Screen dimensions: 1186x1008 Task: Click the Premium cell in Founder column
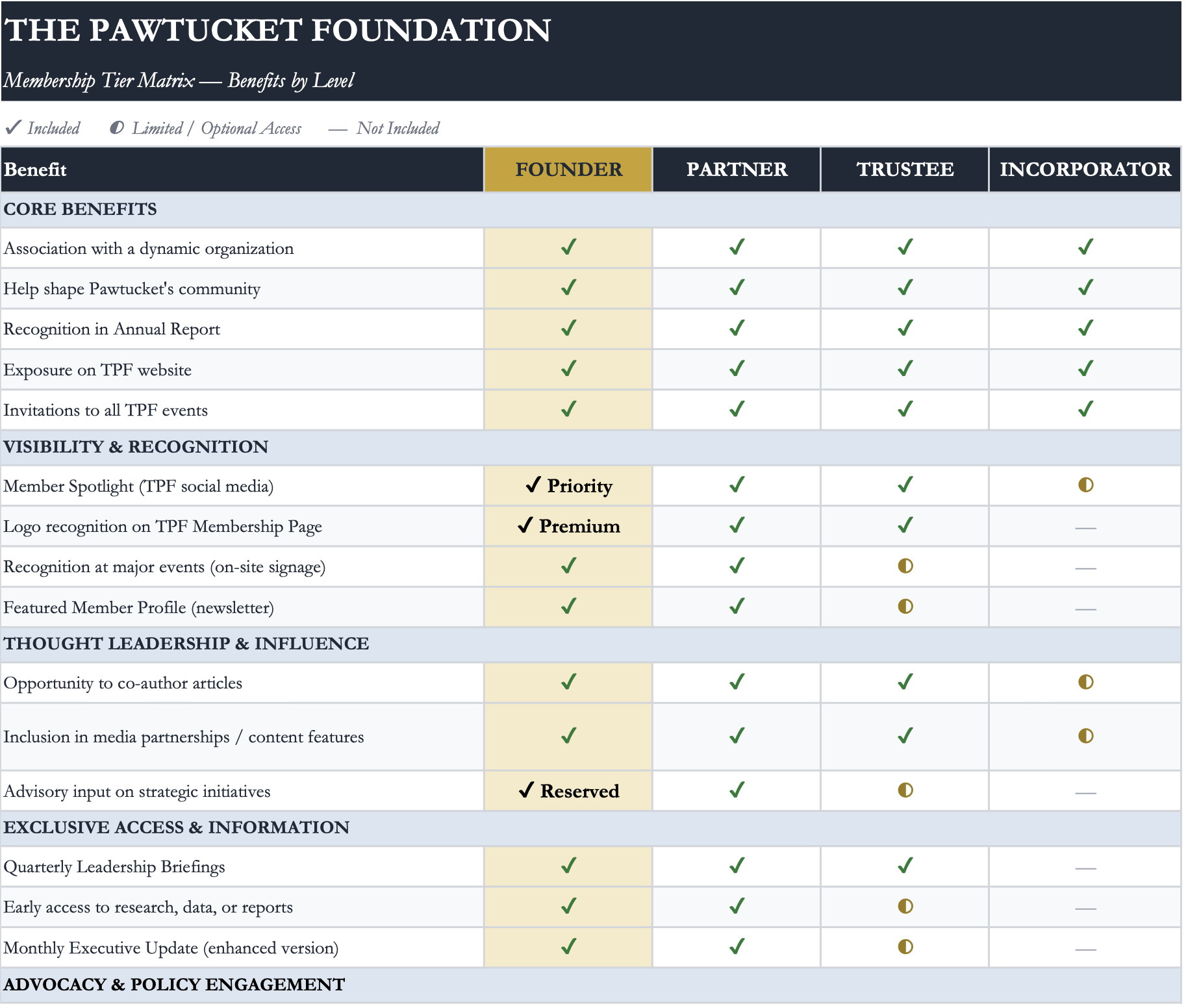tap(568, 526)
